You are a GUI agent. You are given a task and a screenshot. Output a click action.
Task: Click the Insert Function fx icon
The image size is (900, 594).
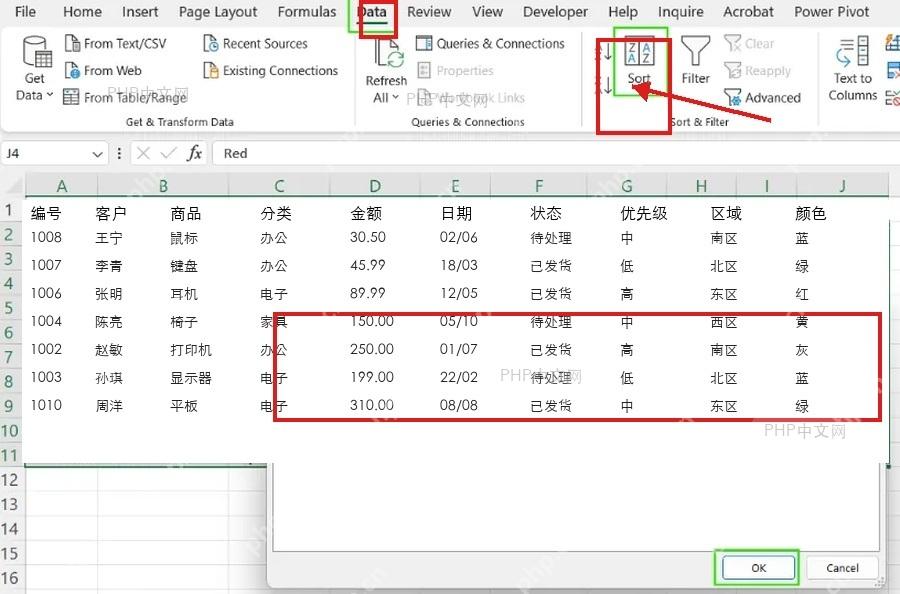[195, 153]
